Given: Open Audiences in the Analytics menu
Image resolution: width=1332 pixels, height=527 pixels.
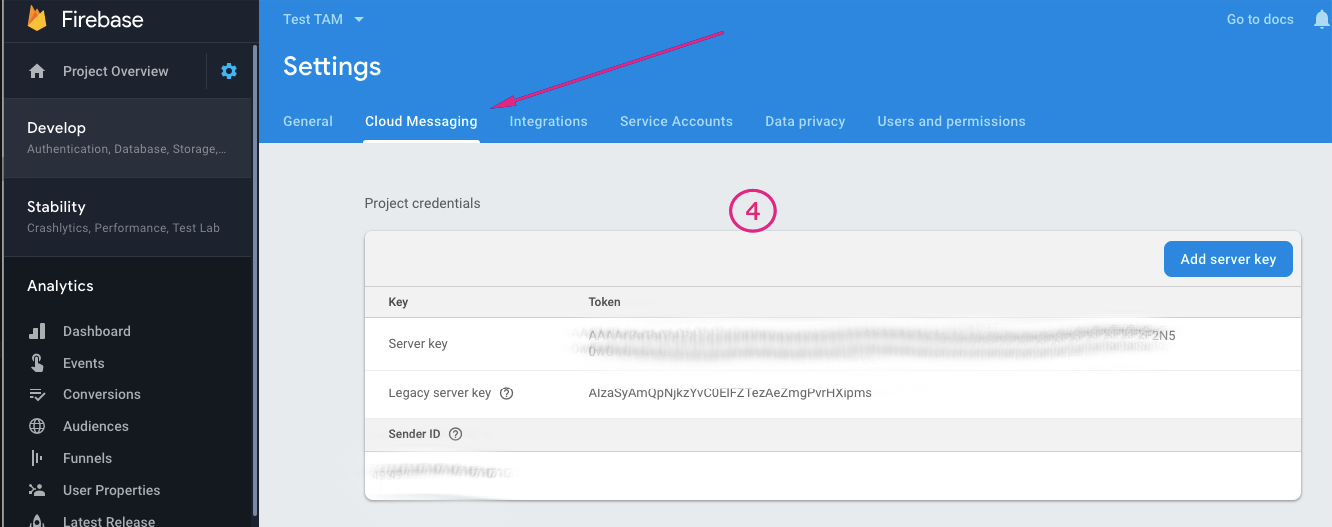Looking at the screenshot, I should point(96,426).
